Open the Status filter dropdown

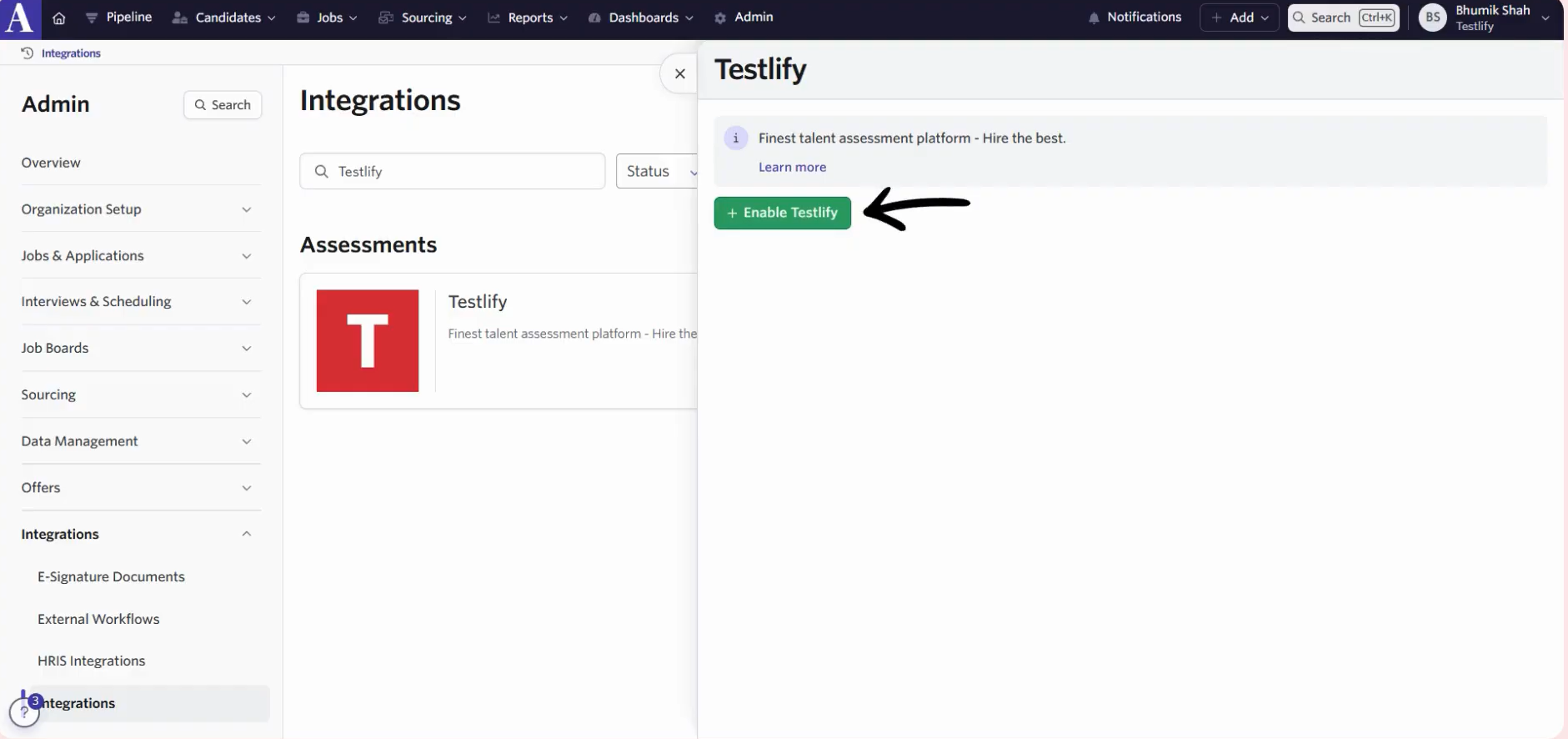point(658,171)
